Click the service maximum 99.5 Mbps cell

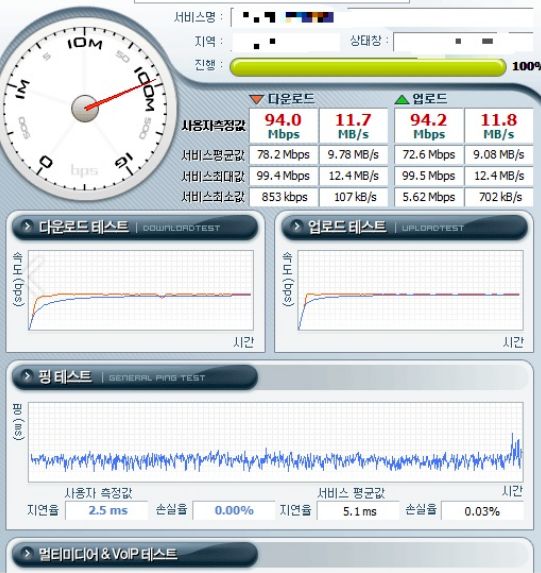point(429,176)
